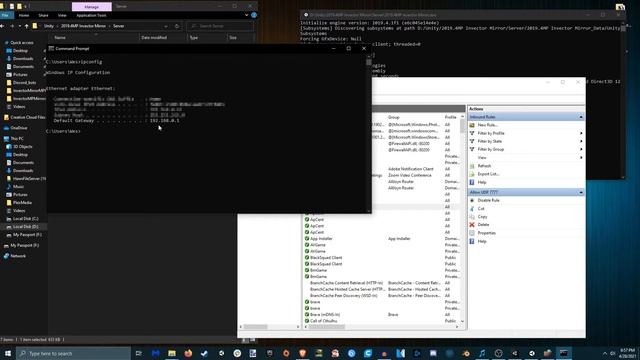Click Disable Rule action
Image resolution: width=640 pixels, height=360 pixels.
click(488, 200)
